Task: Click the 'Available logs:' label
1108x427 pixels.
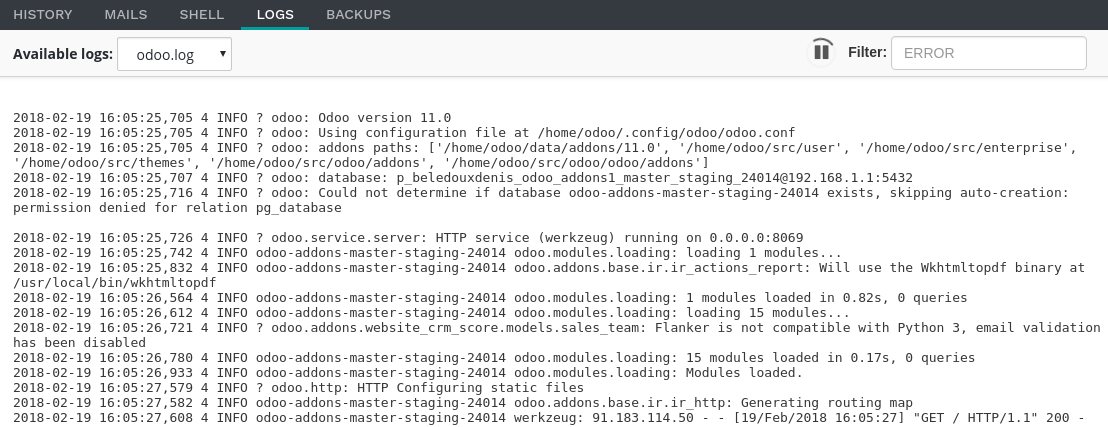Action: [60, 54]
